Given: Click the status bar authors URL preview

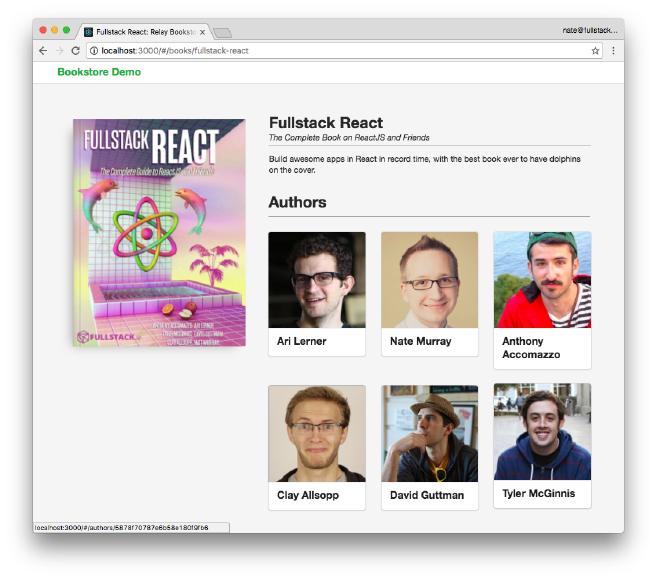Looking at the screenshot, I should [121, 528].
